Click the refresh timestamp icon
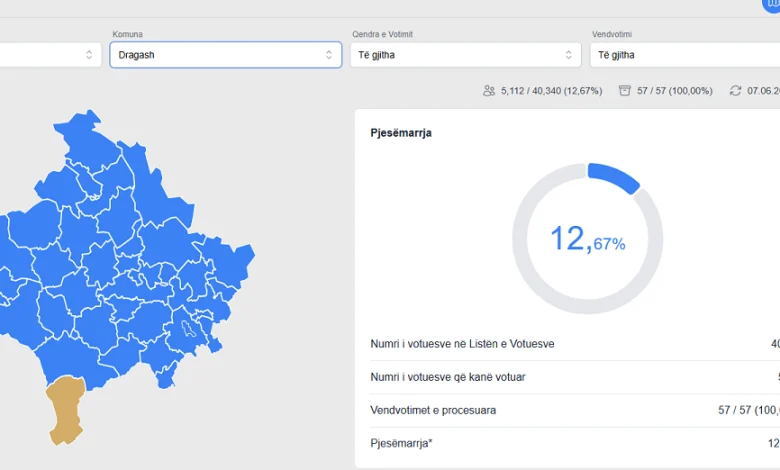780x470 pixels. [735, 91]
